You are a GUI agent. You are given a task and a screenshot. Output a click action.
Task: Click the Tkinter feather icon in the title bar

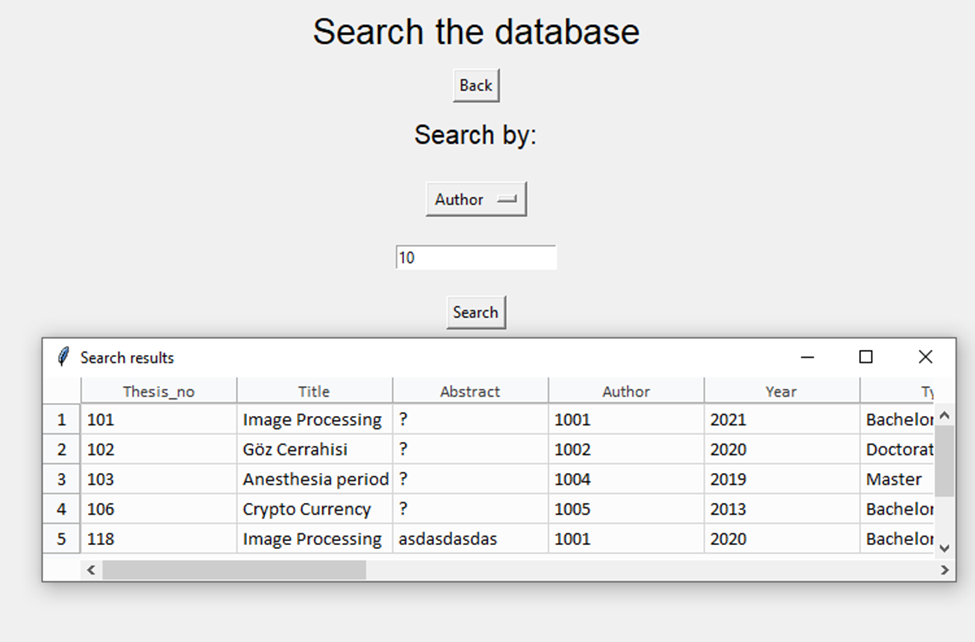(x=63, y=357)
